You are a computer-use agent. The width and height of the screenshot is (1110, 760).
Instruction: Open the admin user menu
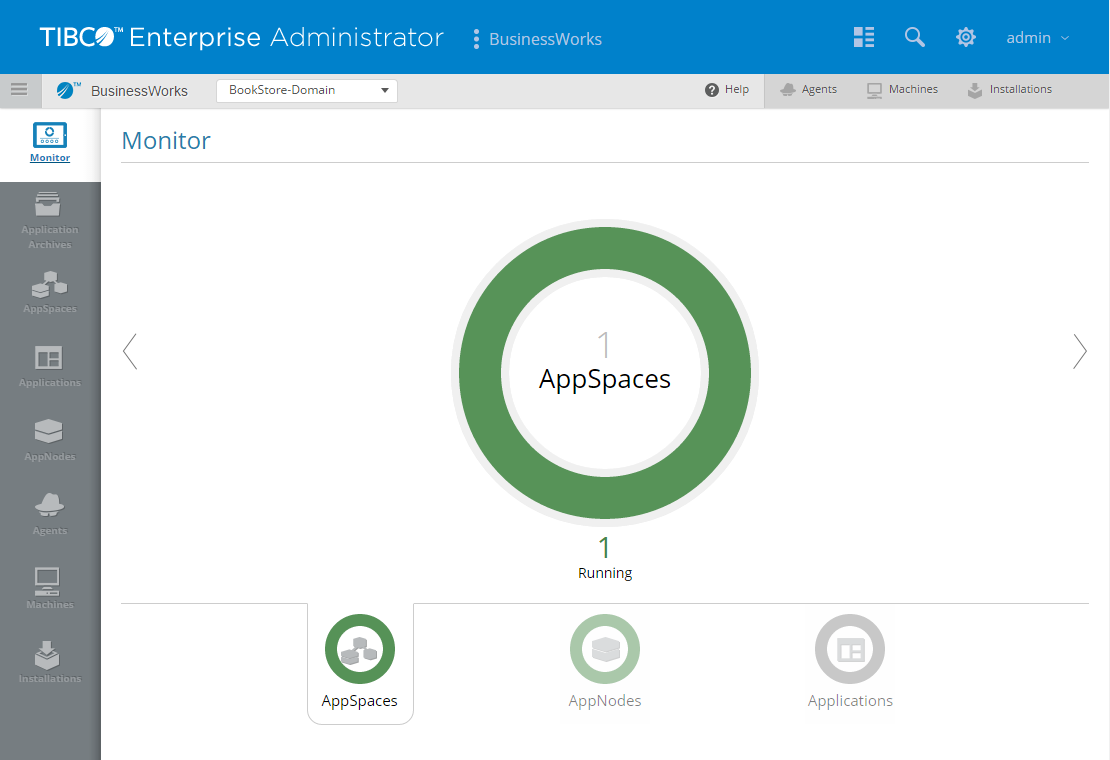(1037, 38)
